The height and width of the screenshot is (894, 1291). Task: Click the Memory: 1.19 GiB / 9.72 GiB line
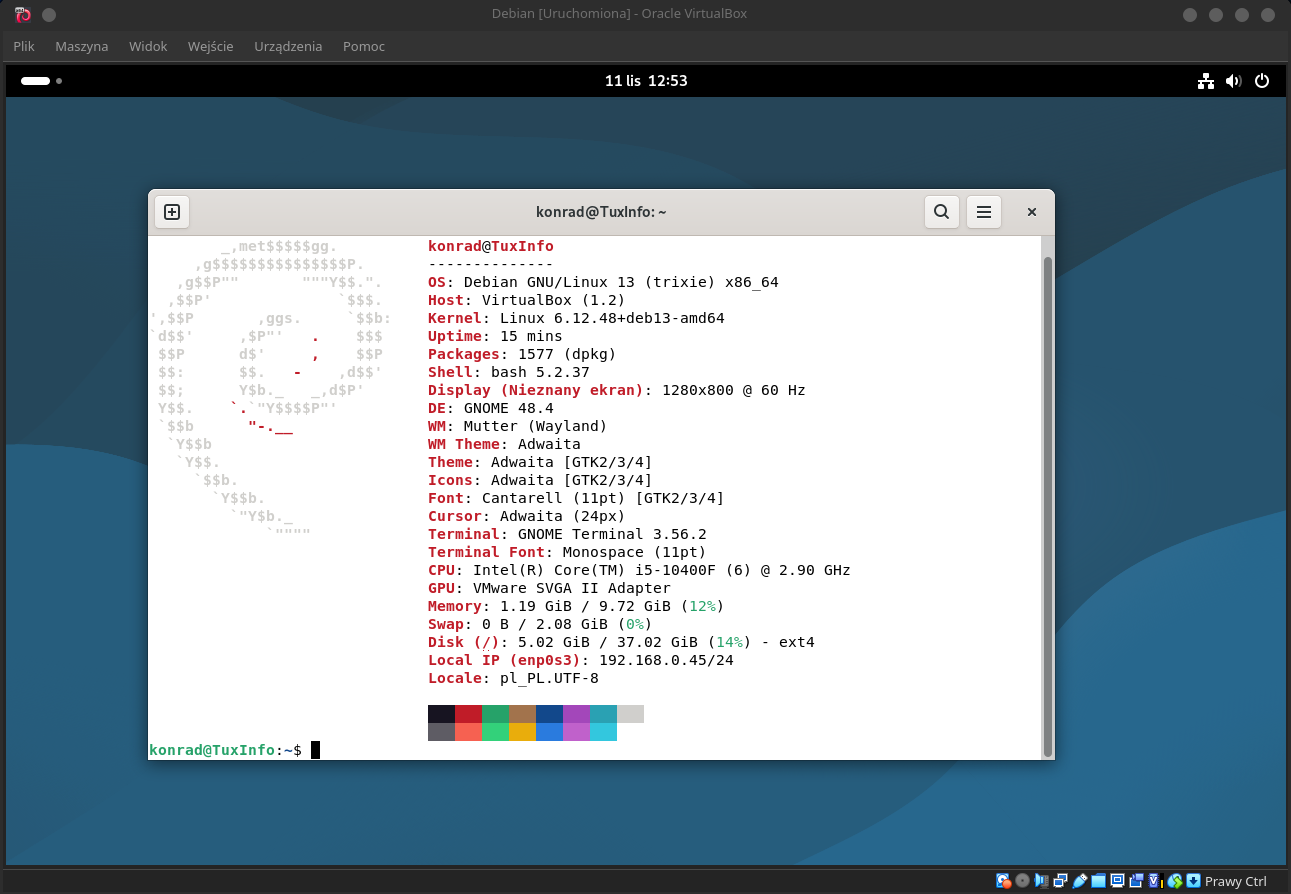click(x=576, y=606)
